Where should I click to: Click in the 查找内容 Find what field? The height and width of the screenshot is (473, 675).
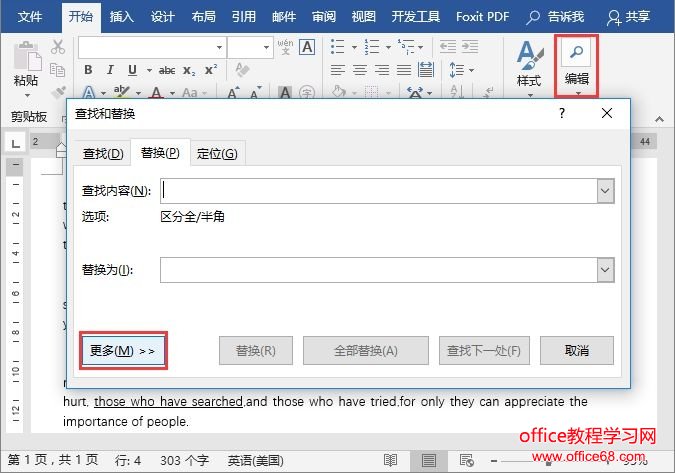pyautogui.click(x=379, y=191)
